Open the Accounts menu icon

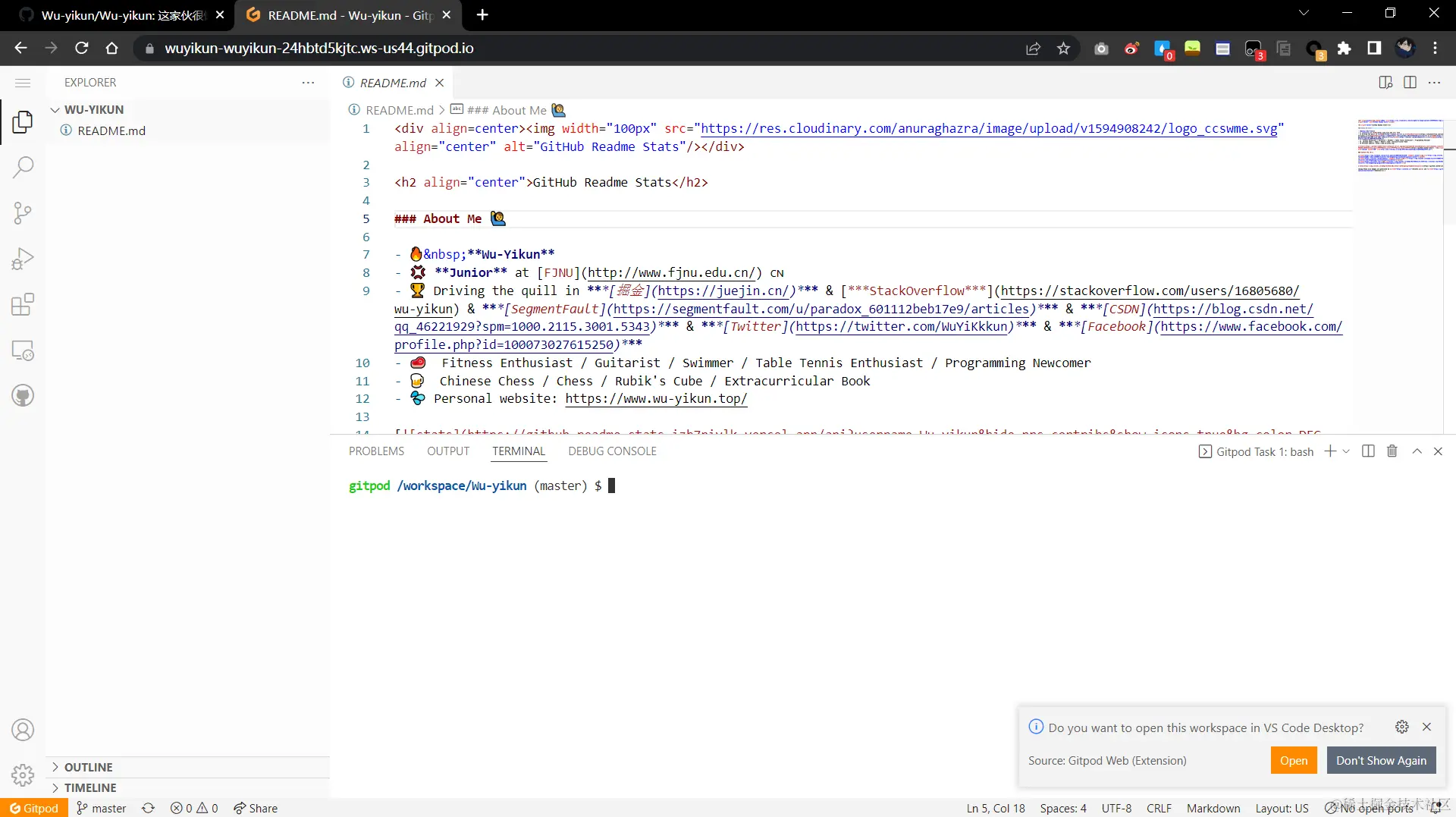23,730
